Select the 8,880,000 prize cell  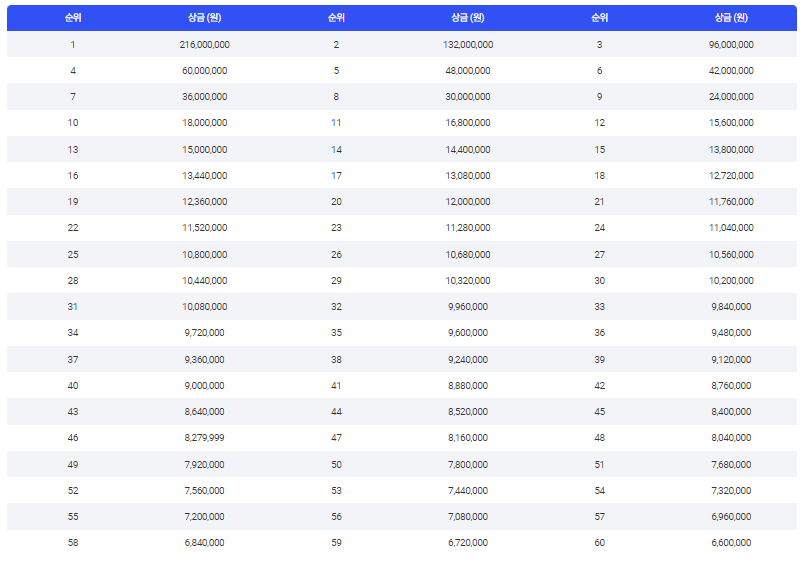468,386
